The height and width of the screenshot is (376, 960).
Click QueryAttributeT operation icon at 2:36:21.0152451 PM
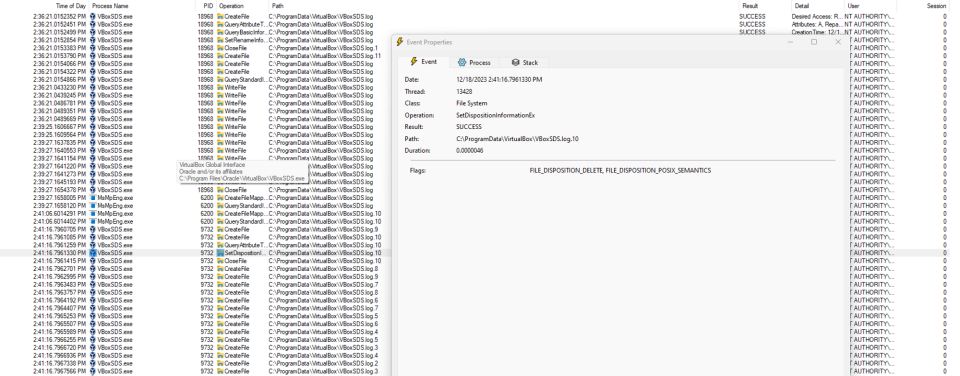coord(220,24)
